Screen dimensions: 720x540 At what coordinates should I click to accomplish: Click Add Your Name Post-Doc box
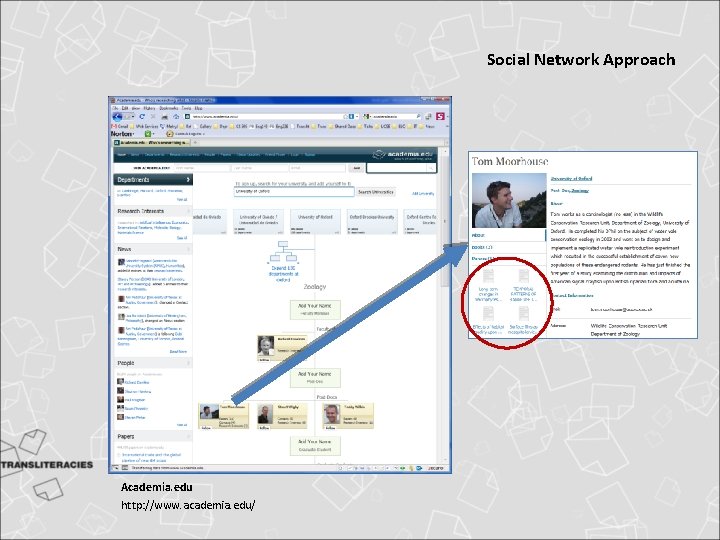click(315, 377)
